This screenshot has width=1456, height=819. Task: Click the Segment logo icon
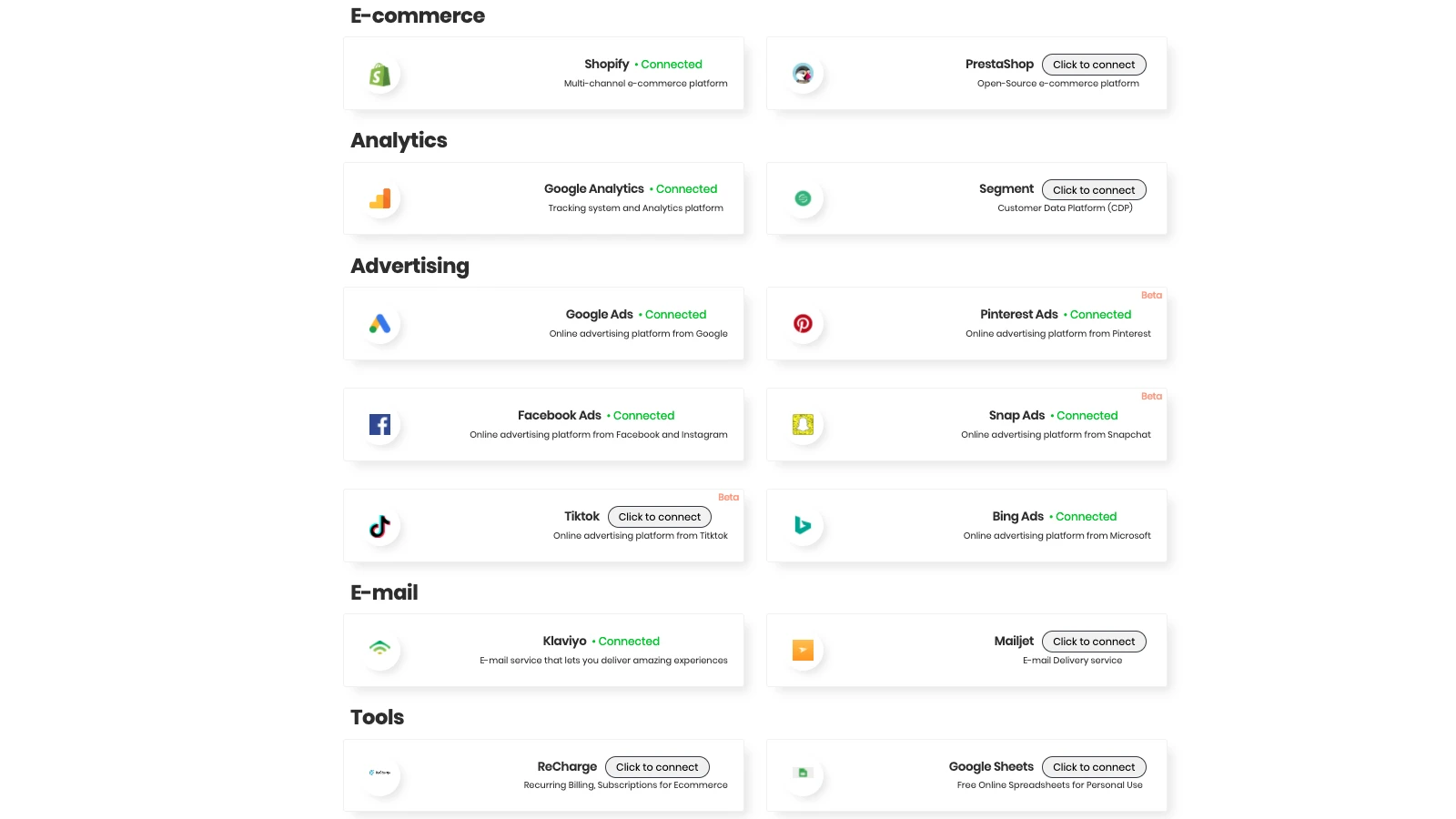803,198
